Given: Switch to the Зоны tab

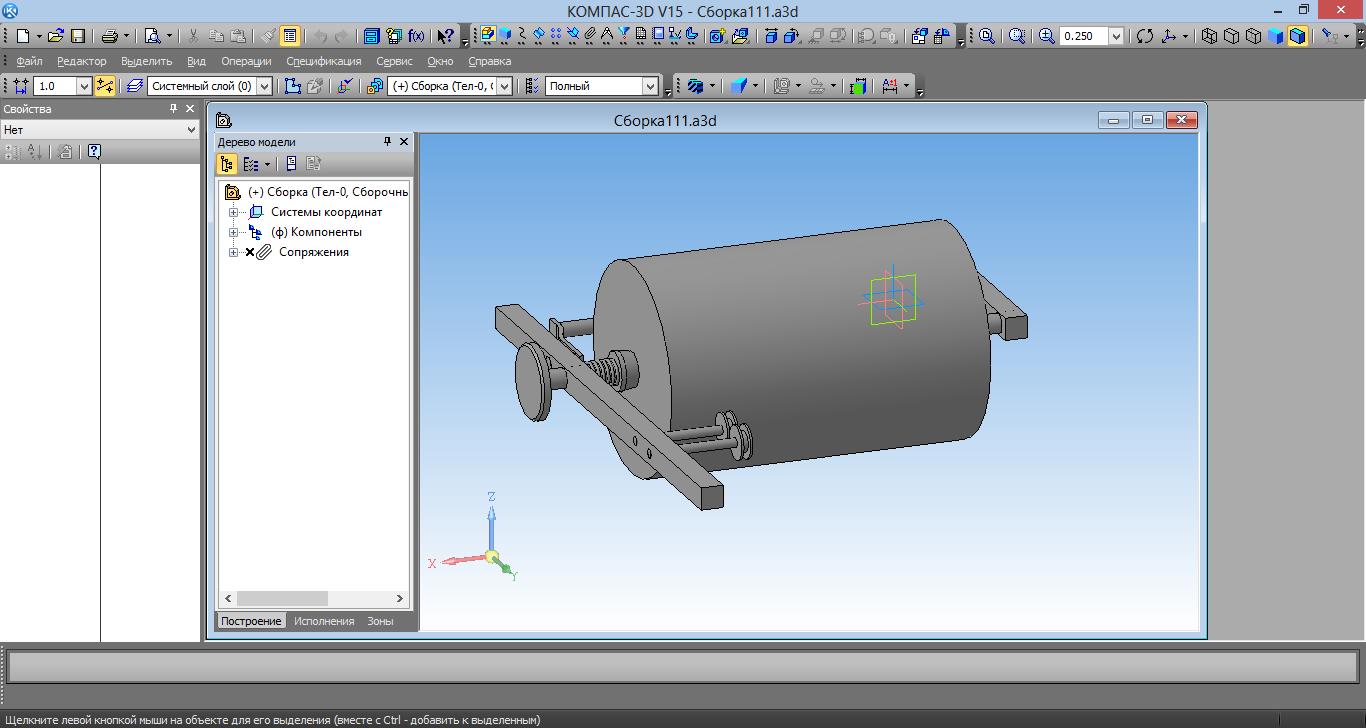Looking at the screenshot, I should pos(380,621).
